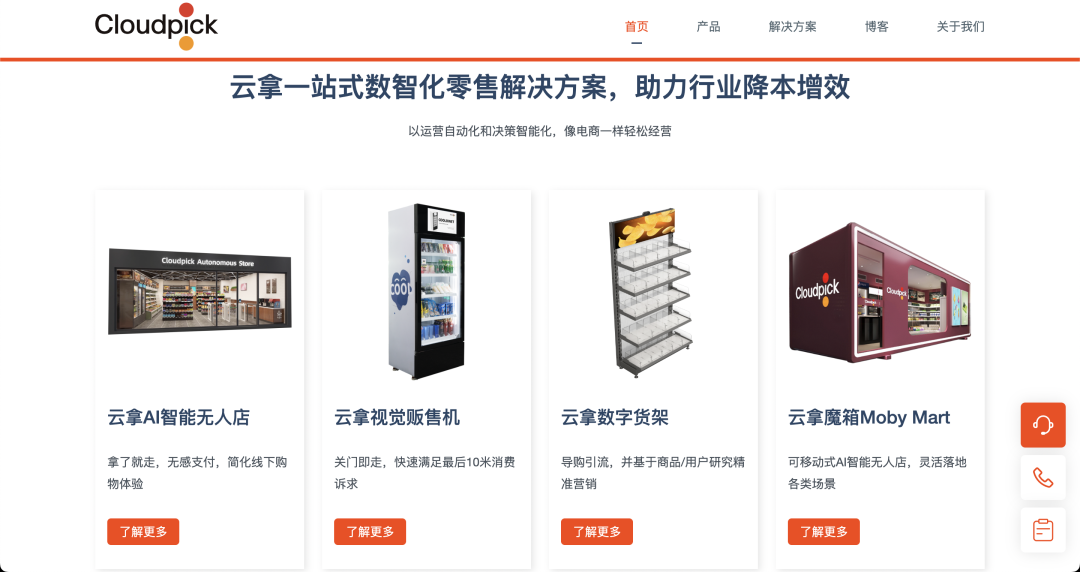Click 了解更多 under 云拿数字货架
The image size is (1080, 572).
tap(596, 531)
